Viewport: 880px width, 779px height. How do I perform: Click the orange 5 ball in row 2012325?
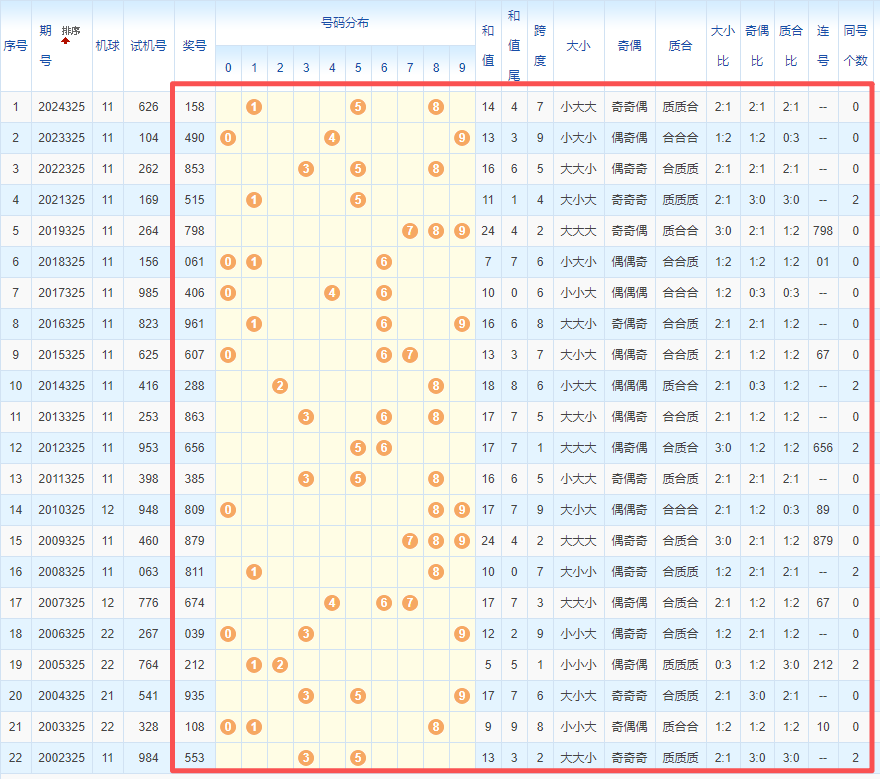click(x=358, y=448)
